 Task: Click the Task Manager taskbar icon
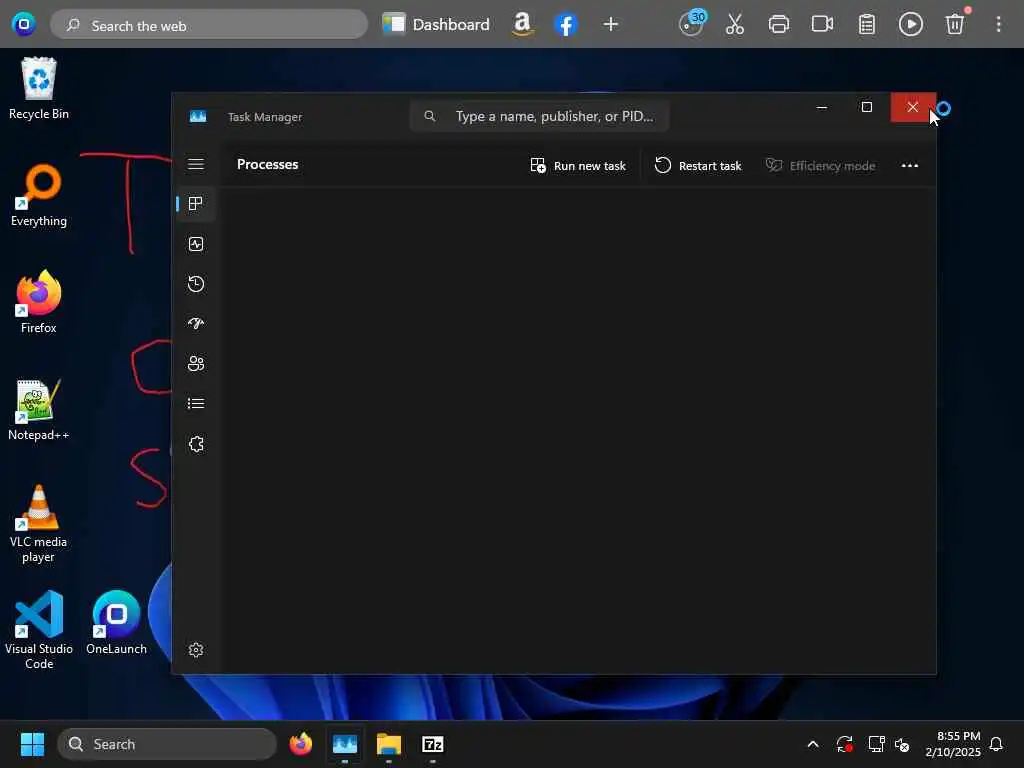click(345, 744)
